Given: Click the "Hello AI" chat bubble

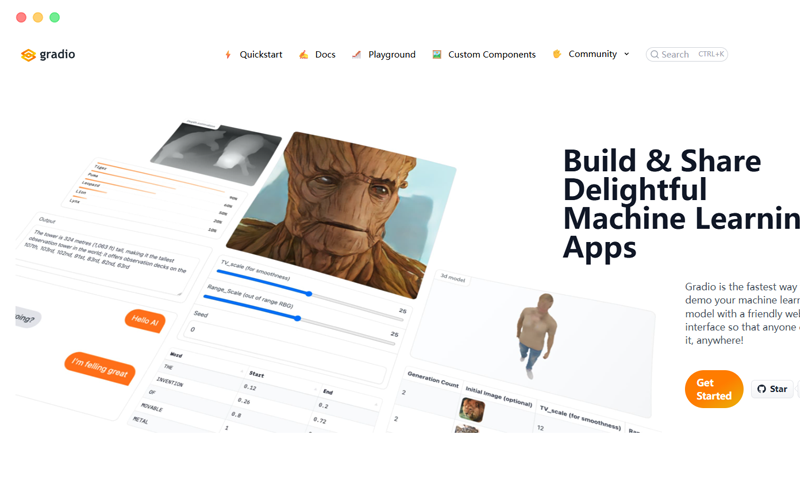Looking at the screenshot, I should (x=145, y=321).
